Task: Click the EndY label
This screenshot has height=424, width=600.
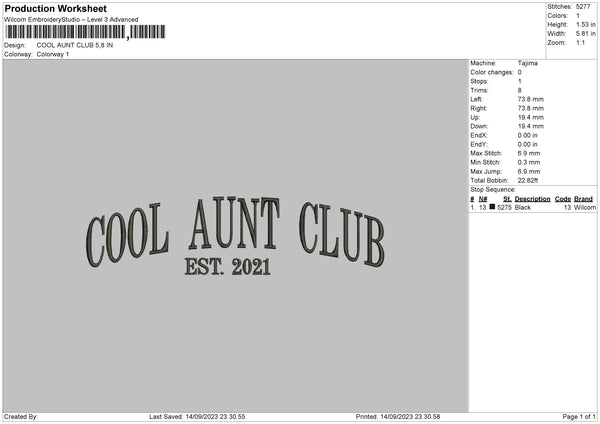Action: tap(479, 145)
